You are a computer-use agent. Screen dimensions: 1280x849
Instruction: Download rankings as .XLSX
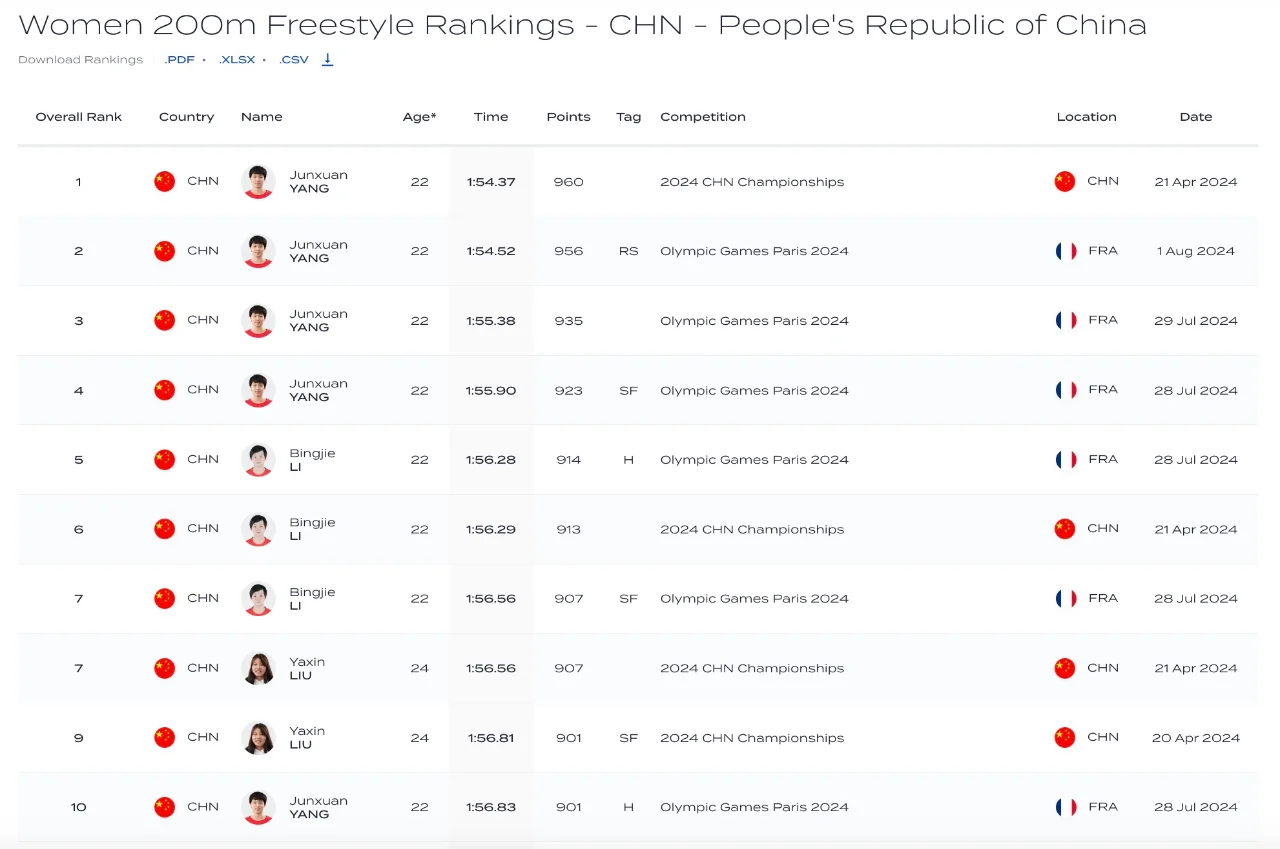[x=237, y=60]
